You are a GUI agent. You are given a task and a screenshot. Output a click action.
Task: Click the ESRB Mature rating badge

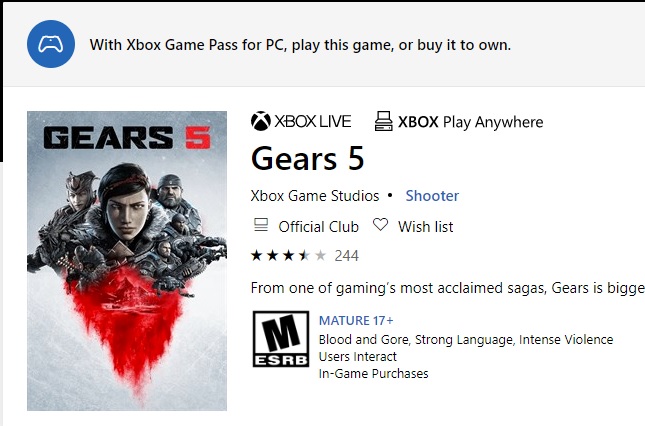pyautogui.click(x=281, y=339)
